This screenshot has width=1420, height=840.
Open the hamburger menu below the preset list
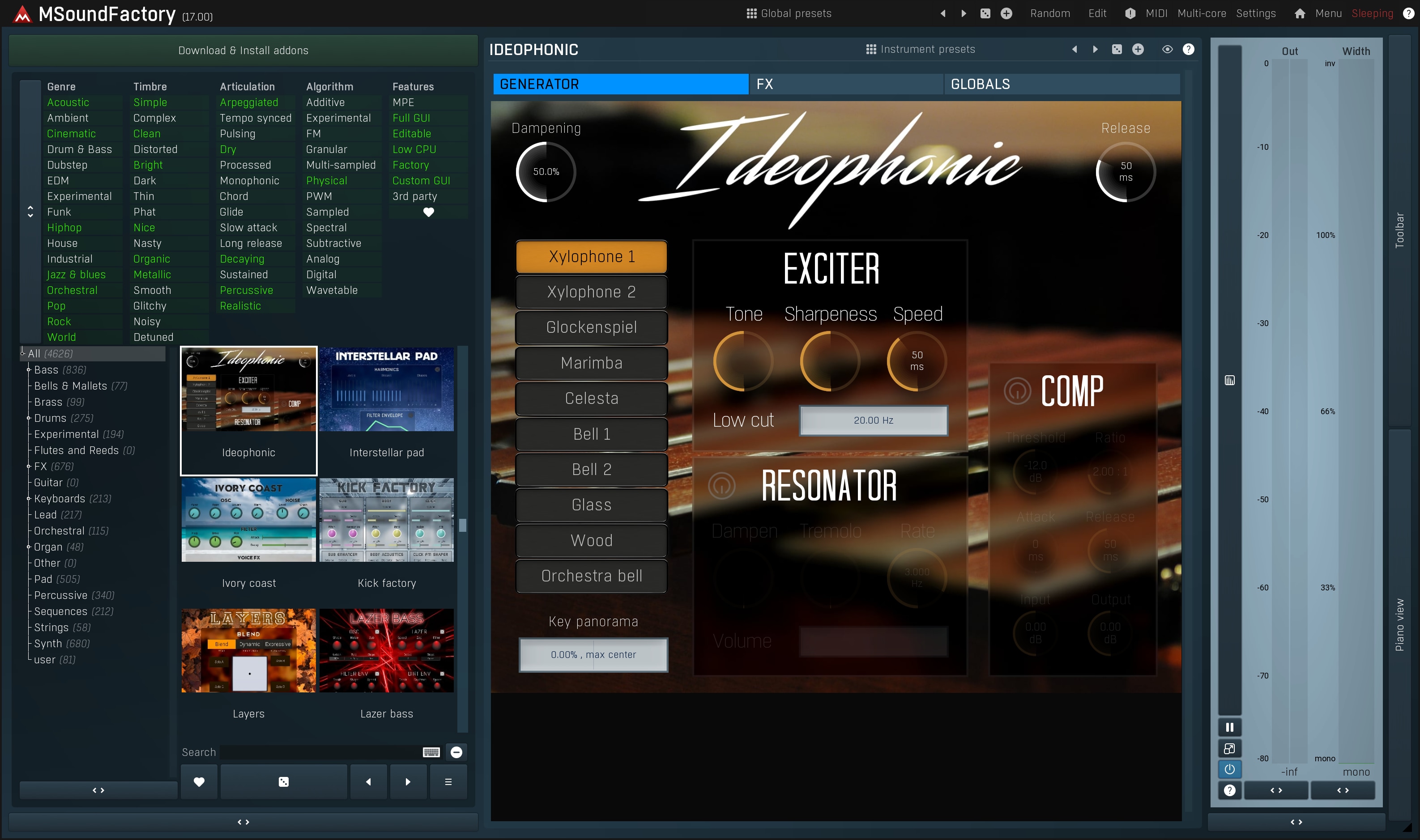click(x=448, y=782)
